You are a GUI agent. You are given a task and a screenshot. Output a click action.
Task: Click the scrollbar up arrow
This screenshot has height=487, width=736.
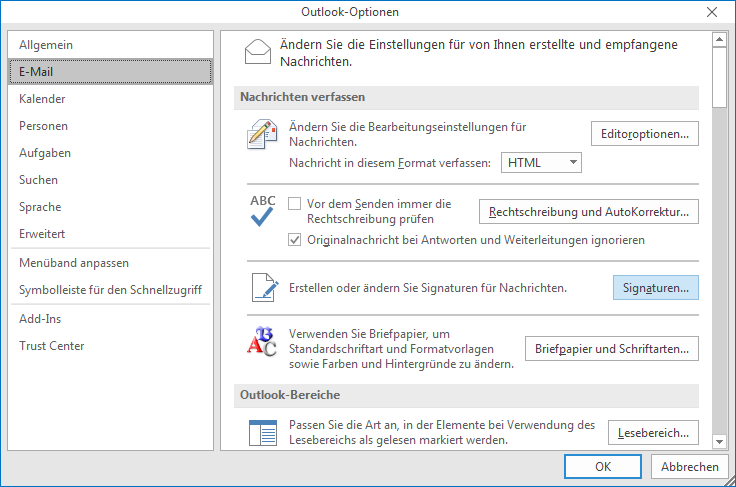[x=719, y=40]
